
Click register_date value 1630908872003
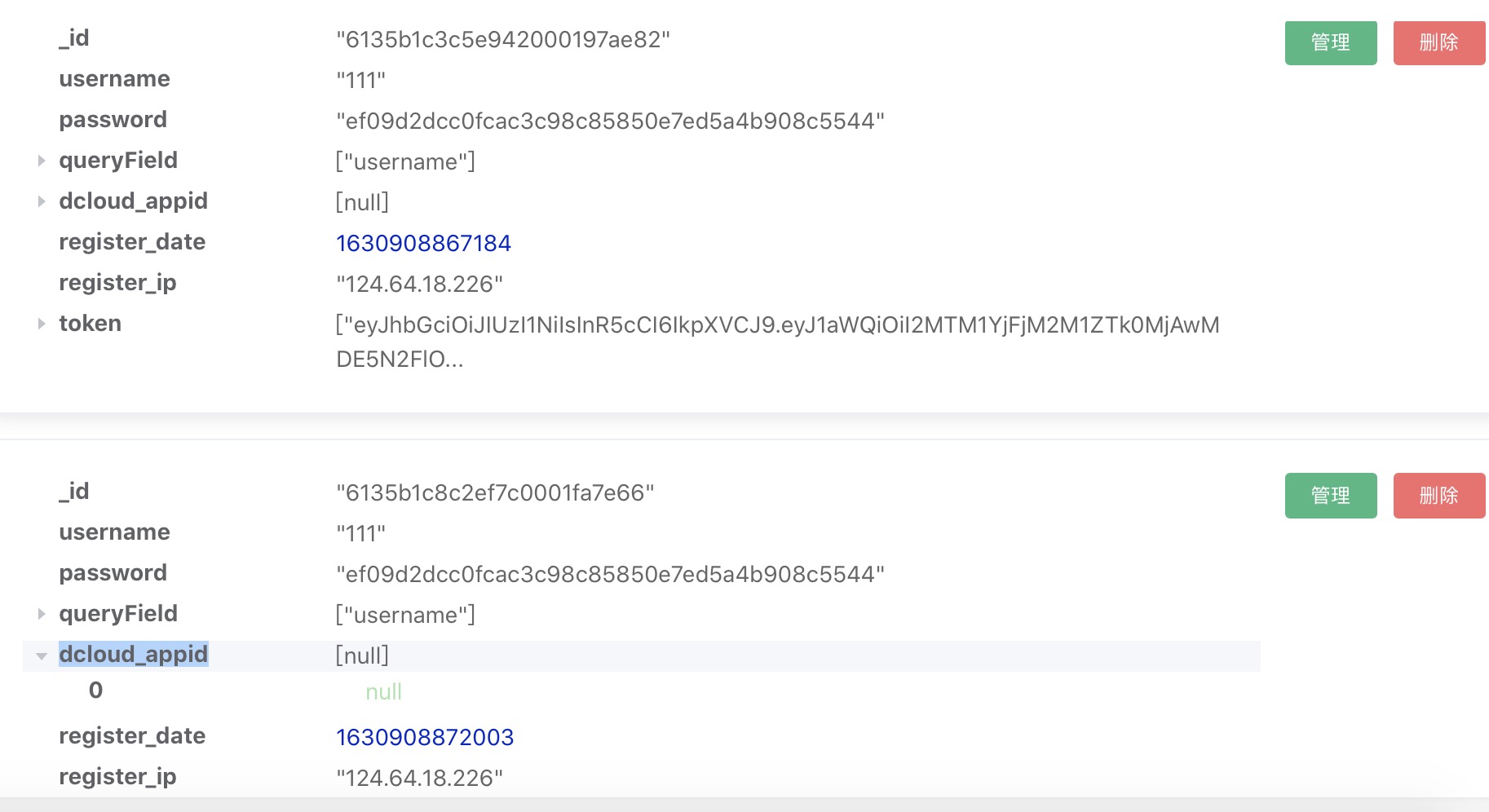click(425, 737)
